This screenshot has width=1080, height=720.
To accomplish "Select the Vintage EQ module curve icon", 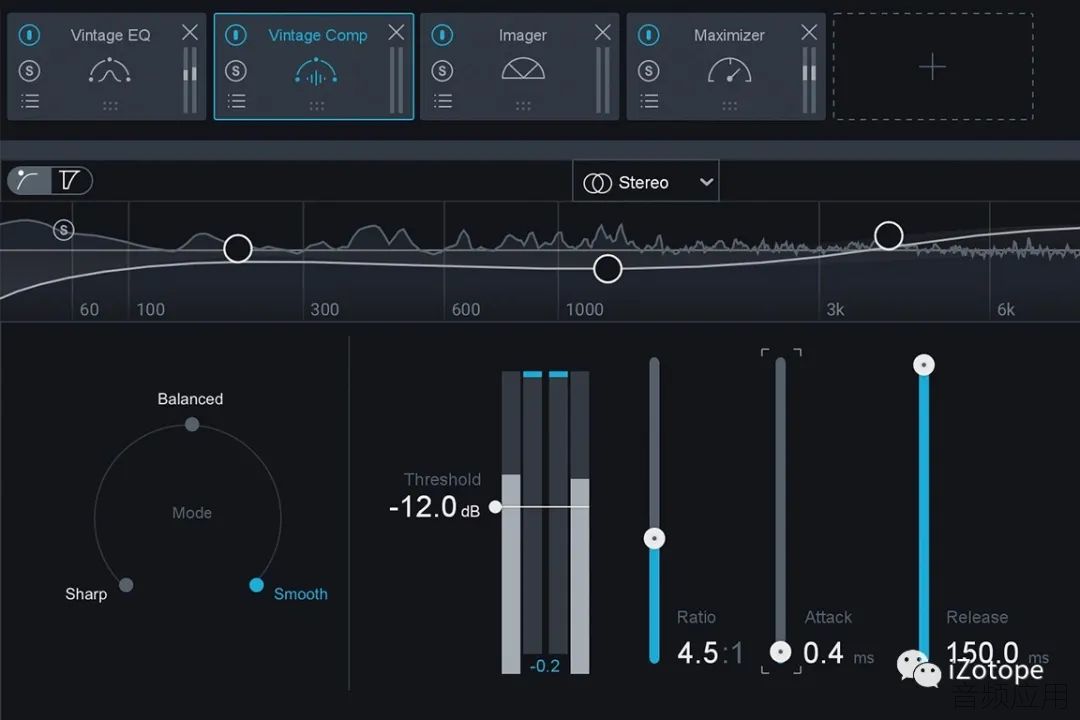I will click(x=110, y=71).
